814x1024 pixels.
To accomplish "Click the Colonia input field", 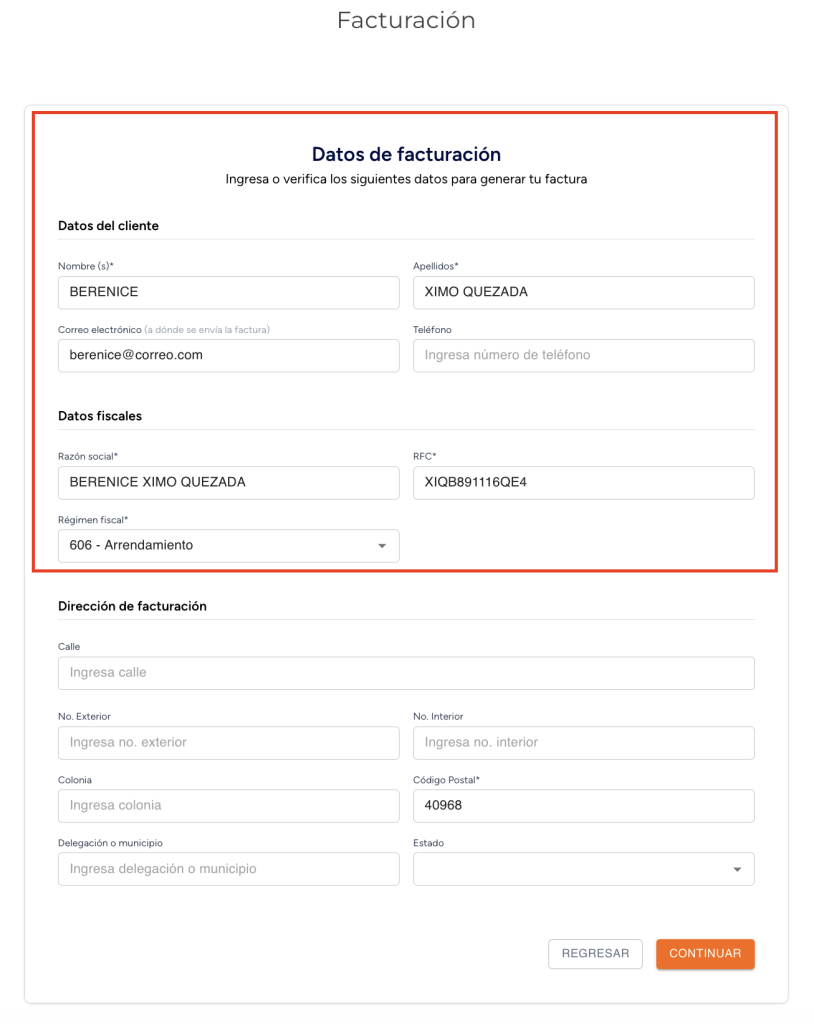I will coord(229,806).
